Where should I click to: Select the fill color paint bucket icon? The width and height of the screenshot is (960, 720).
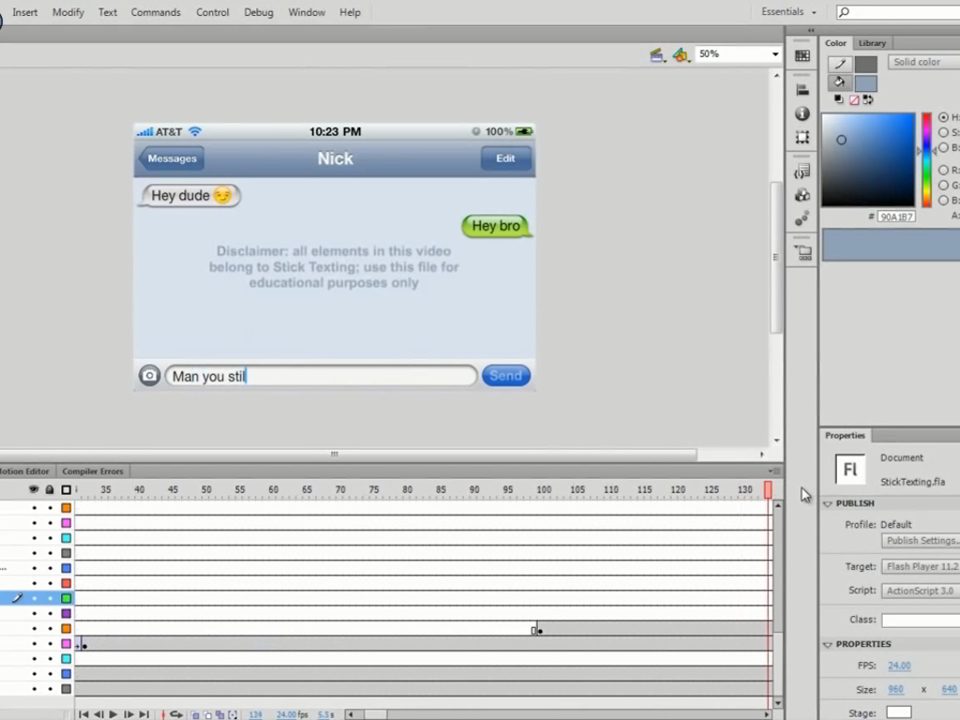pyautogui.click(x=840, y=82)
